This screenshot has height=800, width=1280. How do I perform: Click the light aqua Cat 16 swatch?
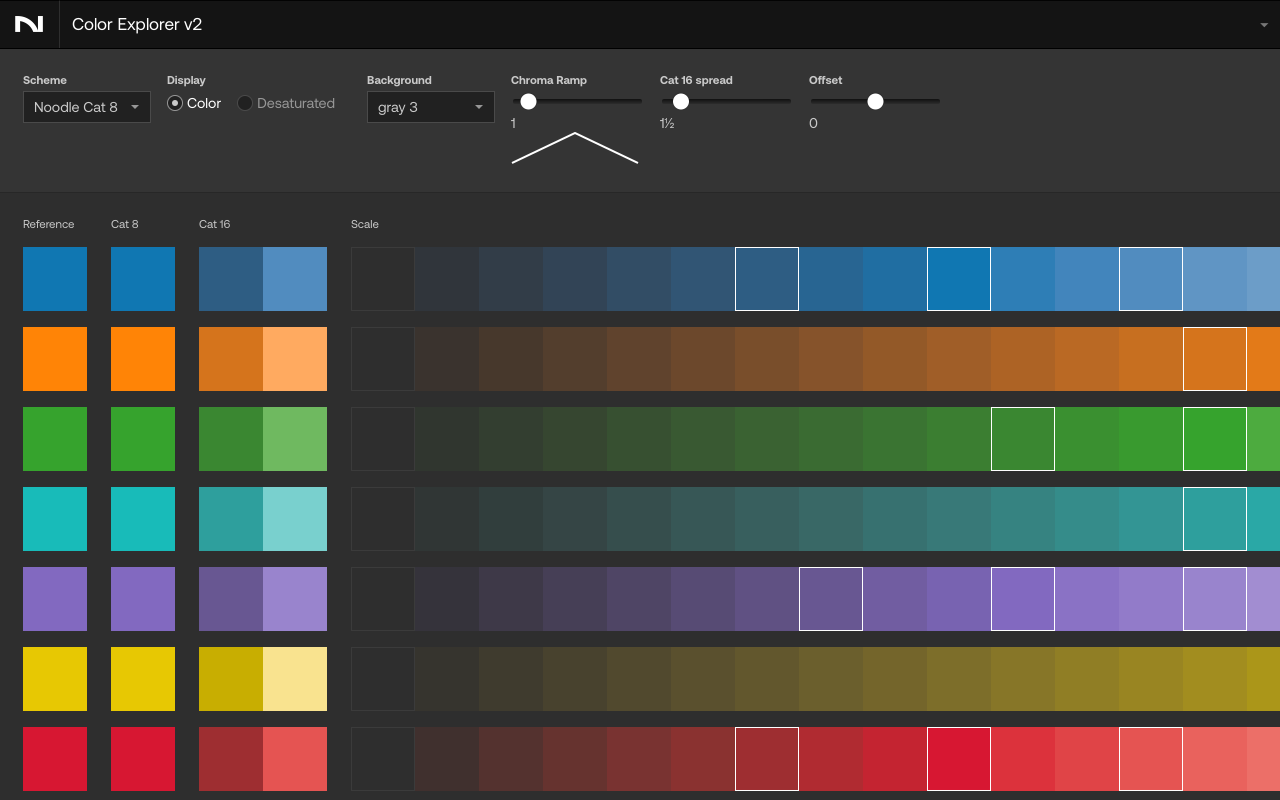coord(295,519)
